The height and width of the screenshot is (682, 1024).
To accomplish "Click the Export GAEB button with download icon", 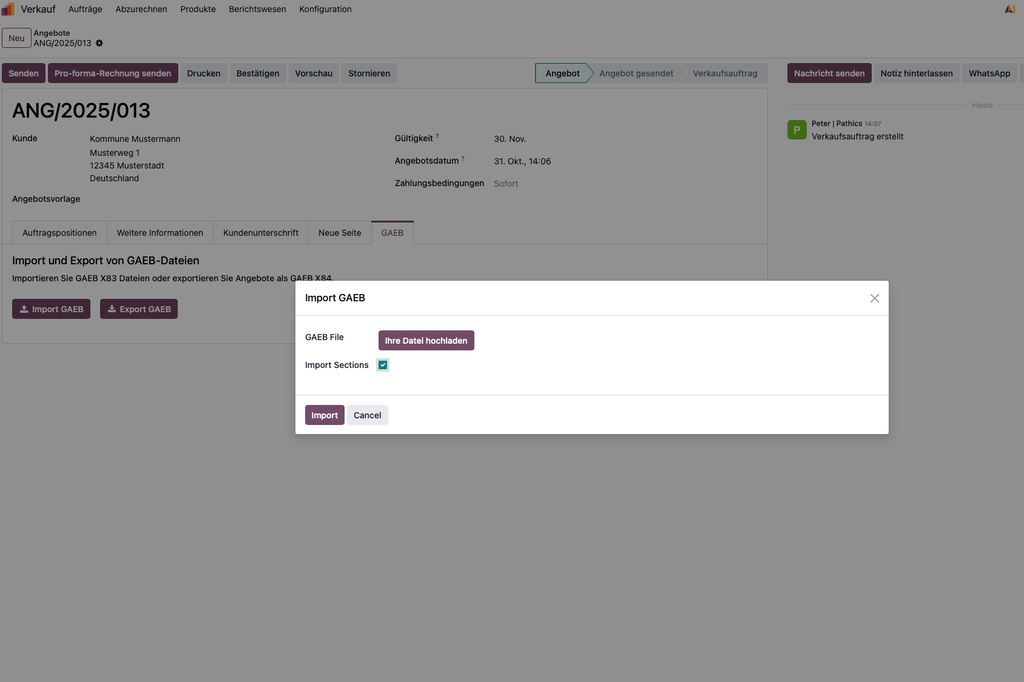I will pyautogui.click(x=138, y=309).
